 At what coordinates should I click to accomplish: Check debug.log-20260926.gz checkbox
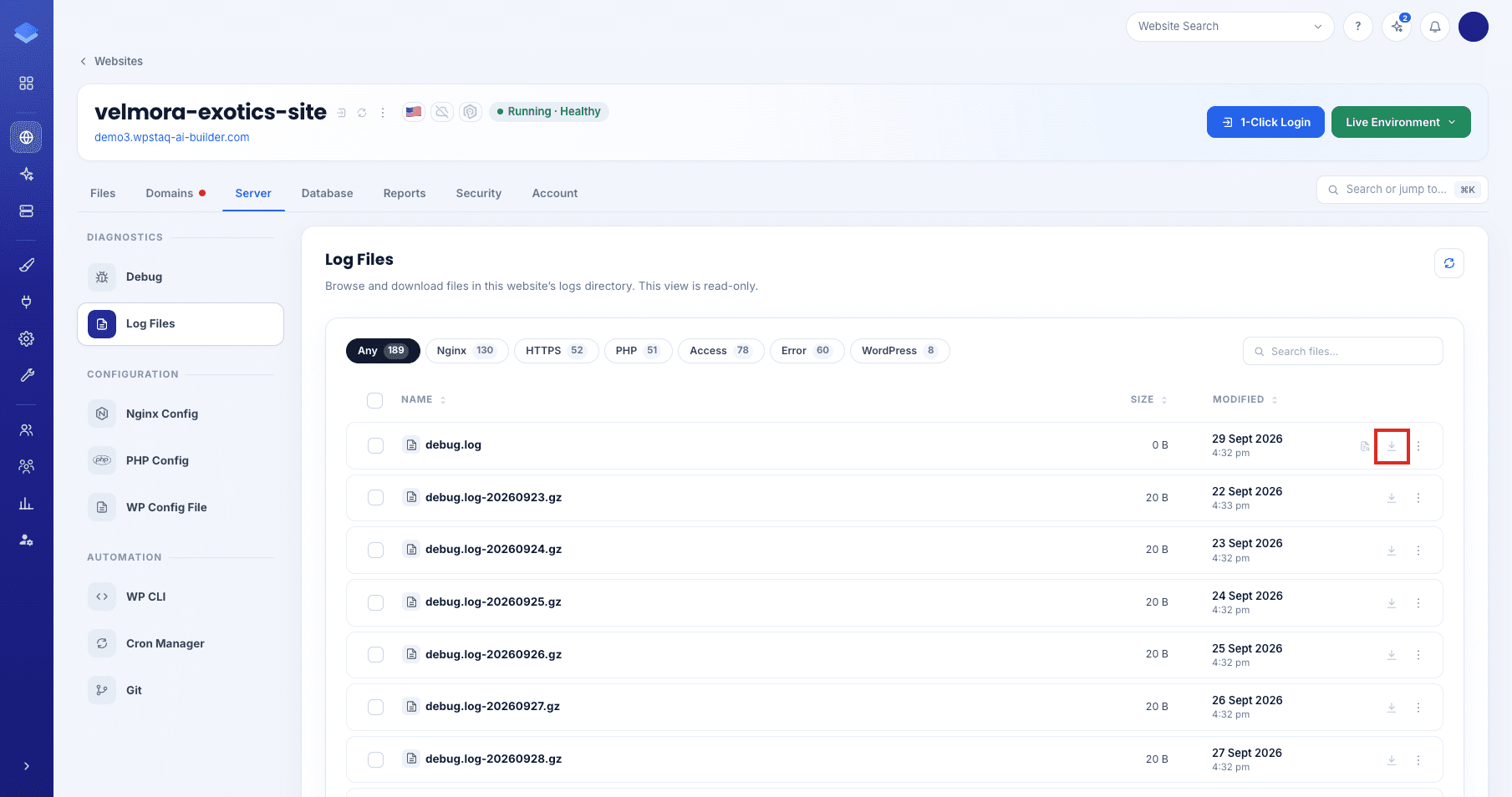point(376,655)
